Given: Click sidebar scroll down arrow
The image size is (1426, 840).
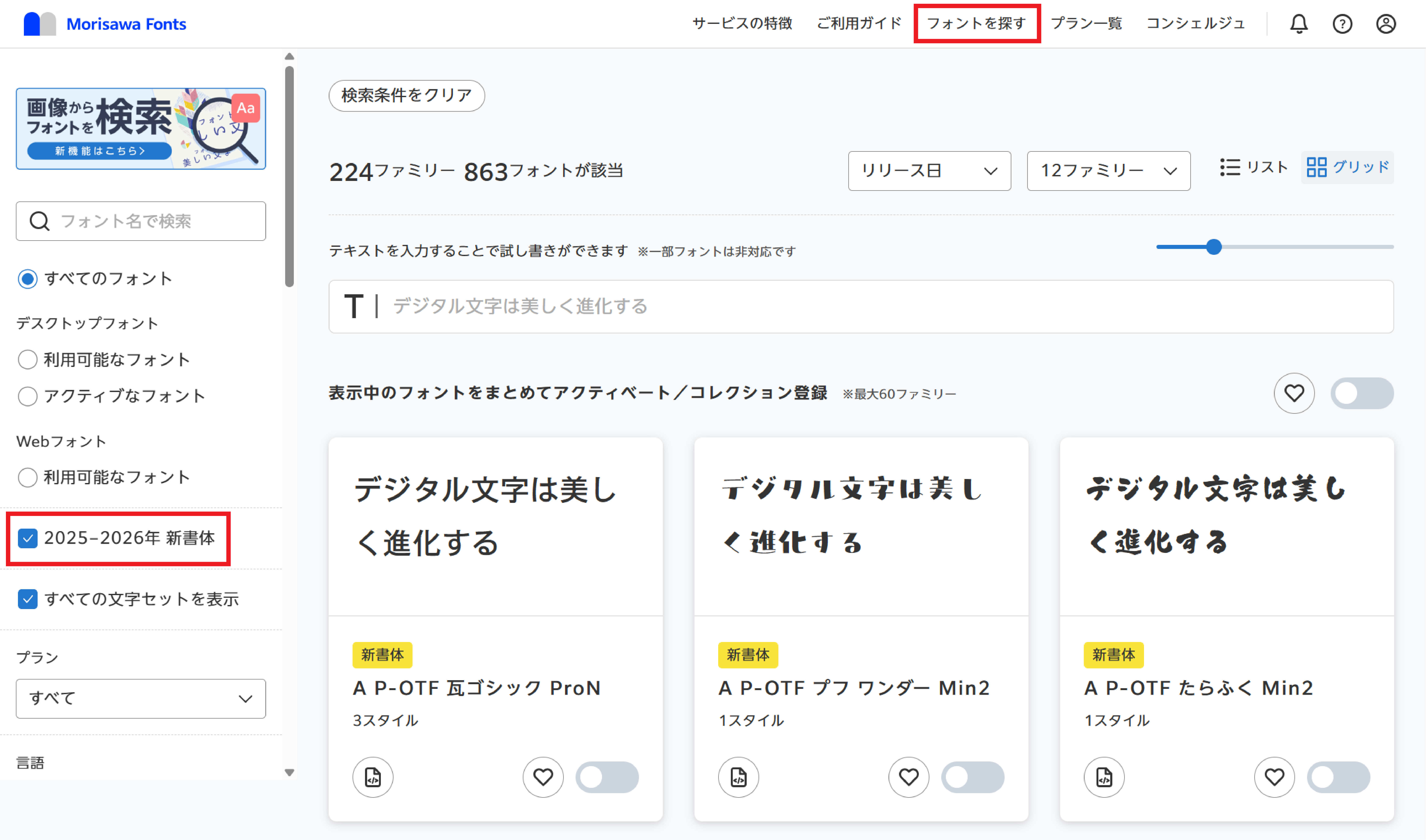Looking at the screenshot, I should pyautogui.click(x=289, y=773).
